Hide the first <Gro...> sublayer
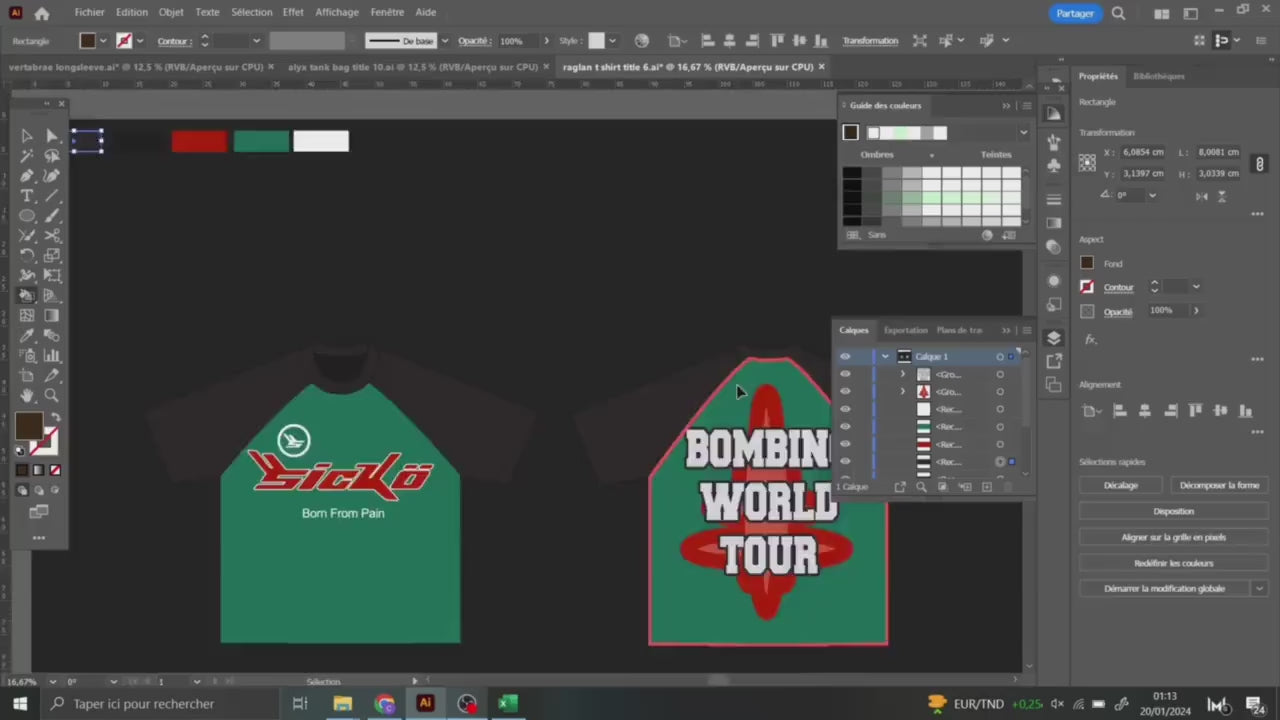 (x=845, y=374)
